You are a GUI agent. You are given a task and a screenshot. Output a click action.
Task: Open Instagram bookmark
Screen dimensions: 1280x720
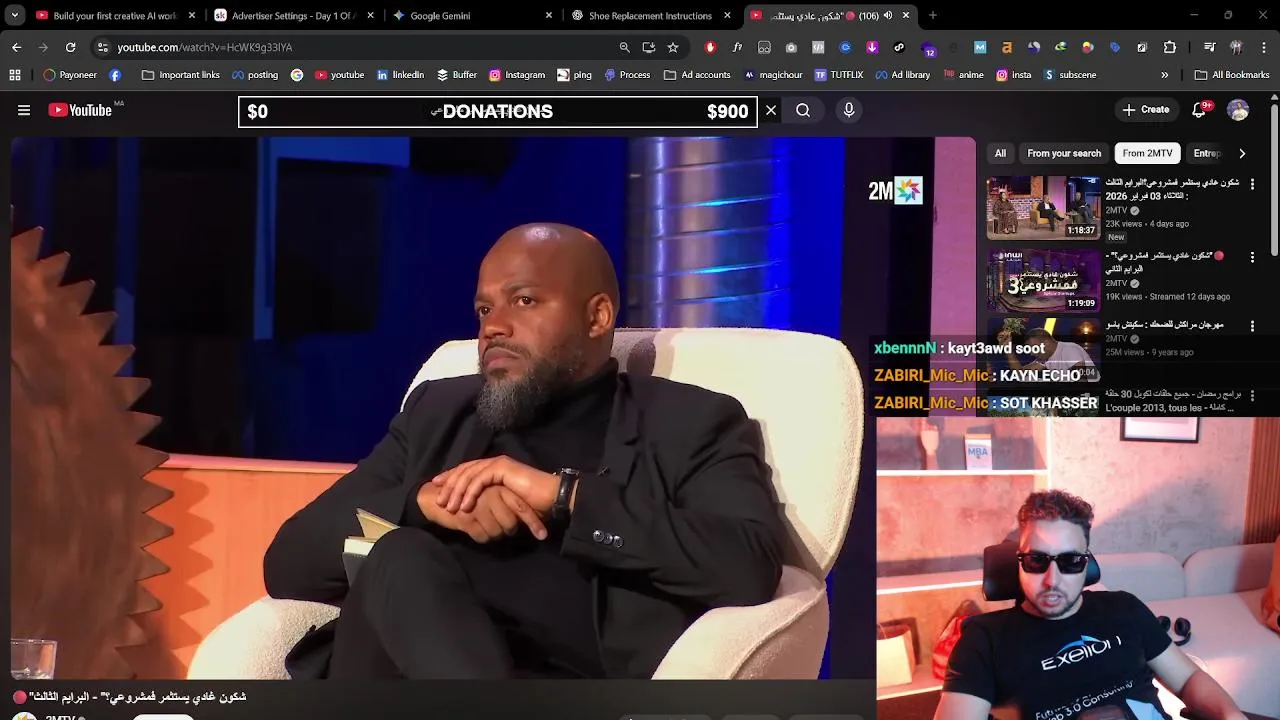point(517,75)
